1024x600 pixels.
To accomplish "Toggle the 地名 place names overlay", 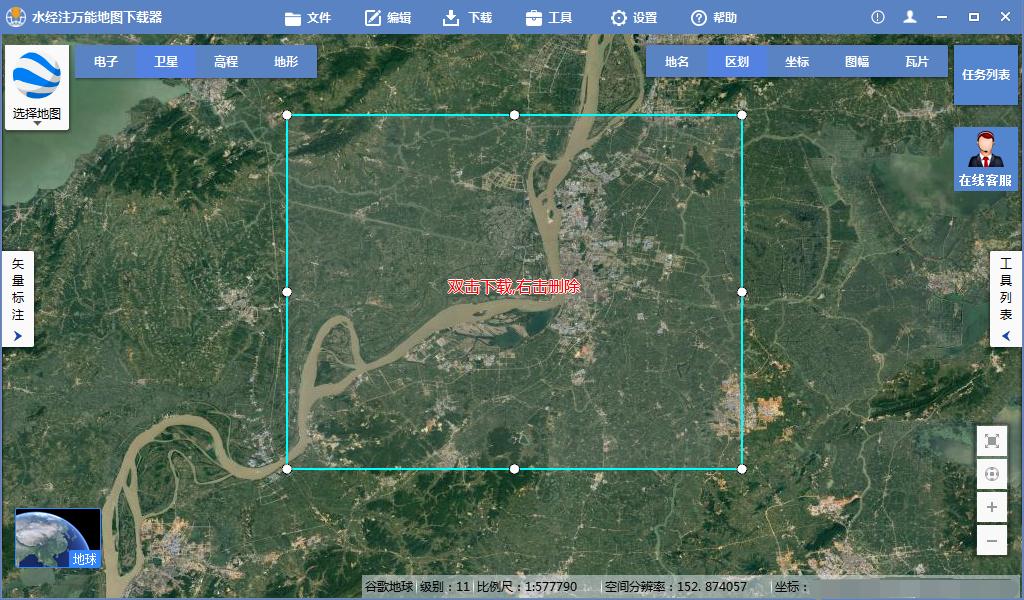I will (677, 61).
